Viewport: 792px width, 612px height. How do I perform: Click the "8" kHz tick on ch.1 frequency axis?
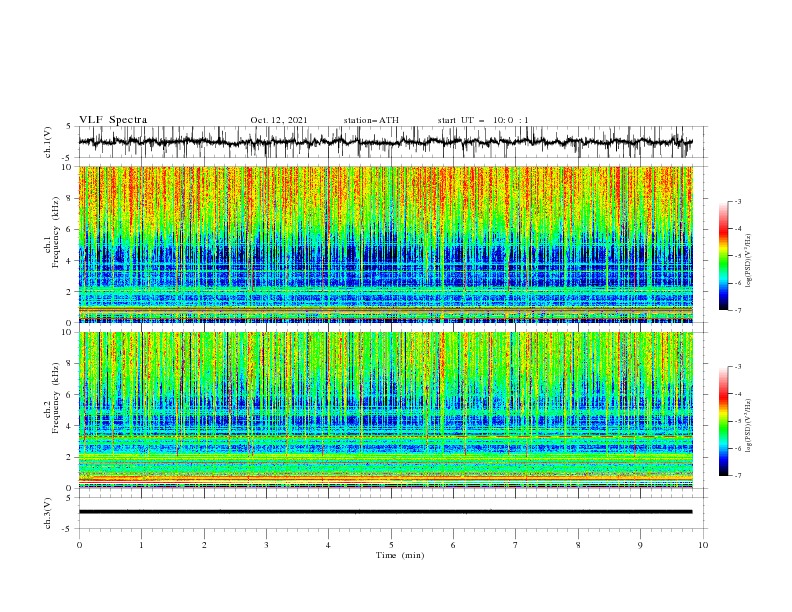click(70, 198)
